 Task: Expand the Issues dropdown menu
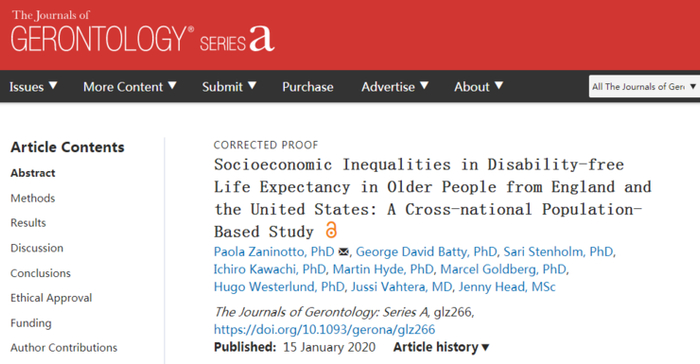pos(33,86)
